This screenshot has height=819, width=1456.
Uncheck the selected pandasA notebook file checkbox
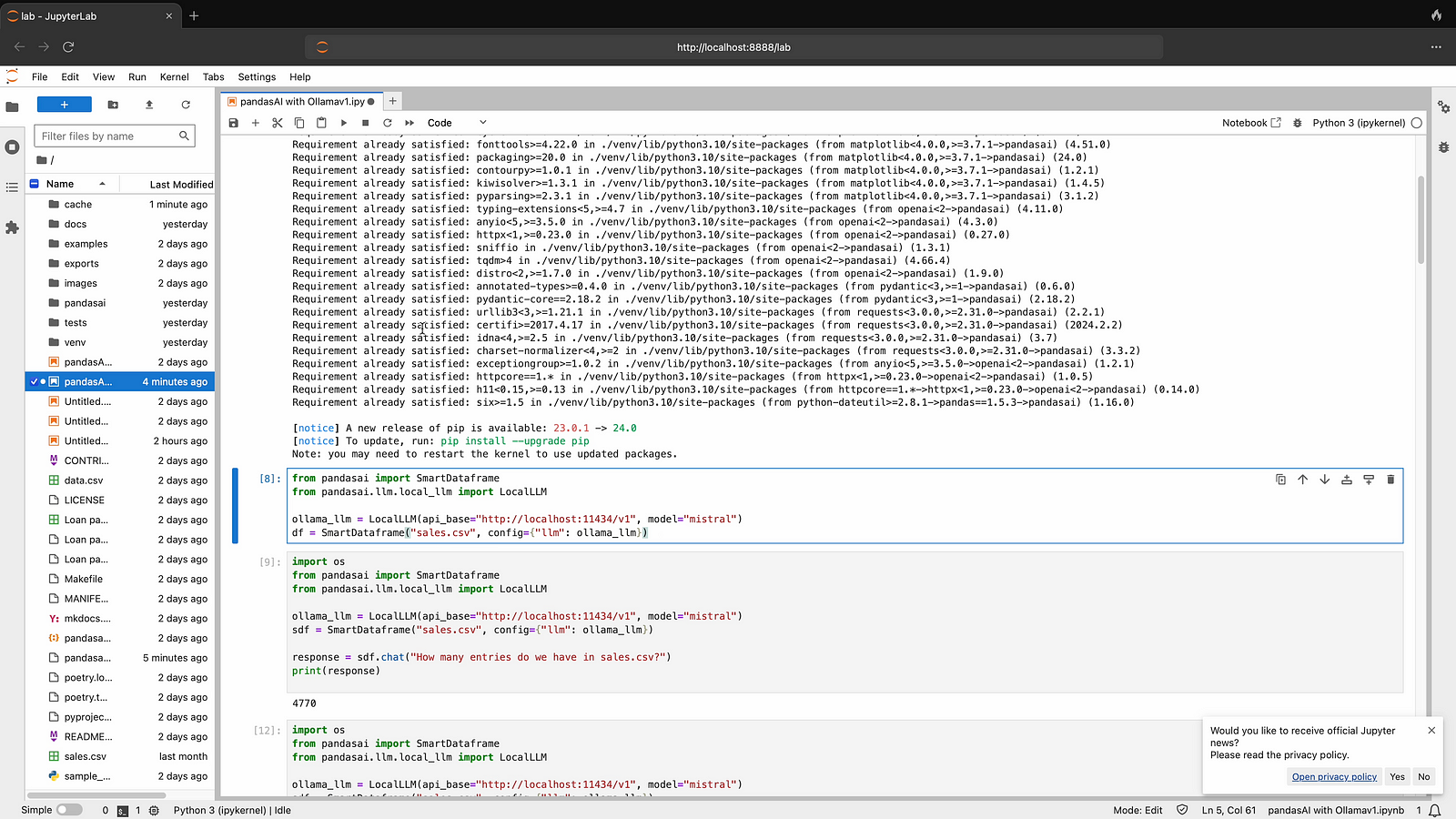click(x=35, y=382)
